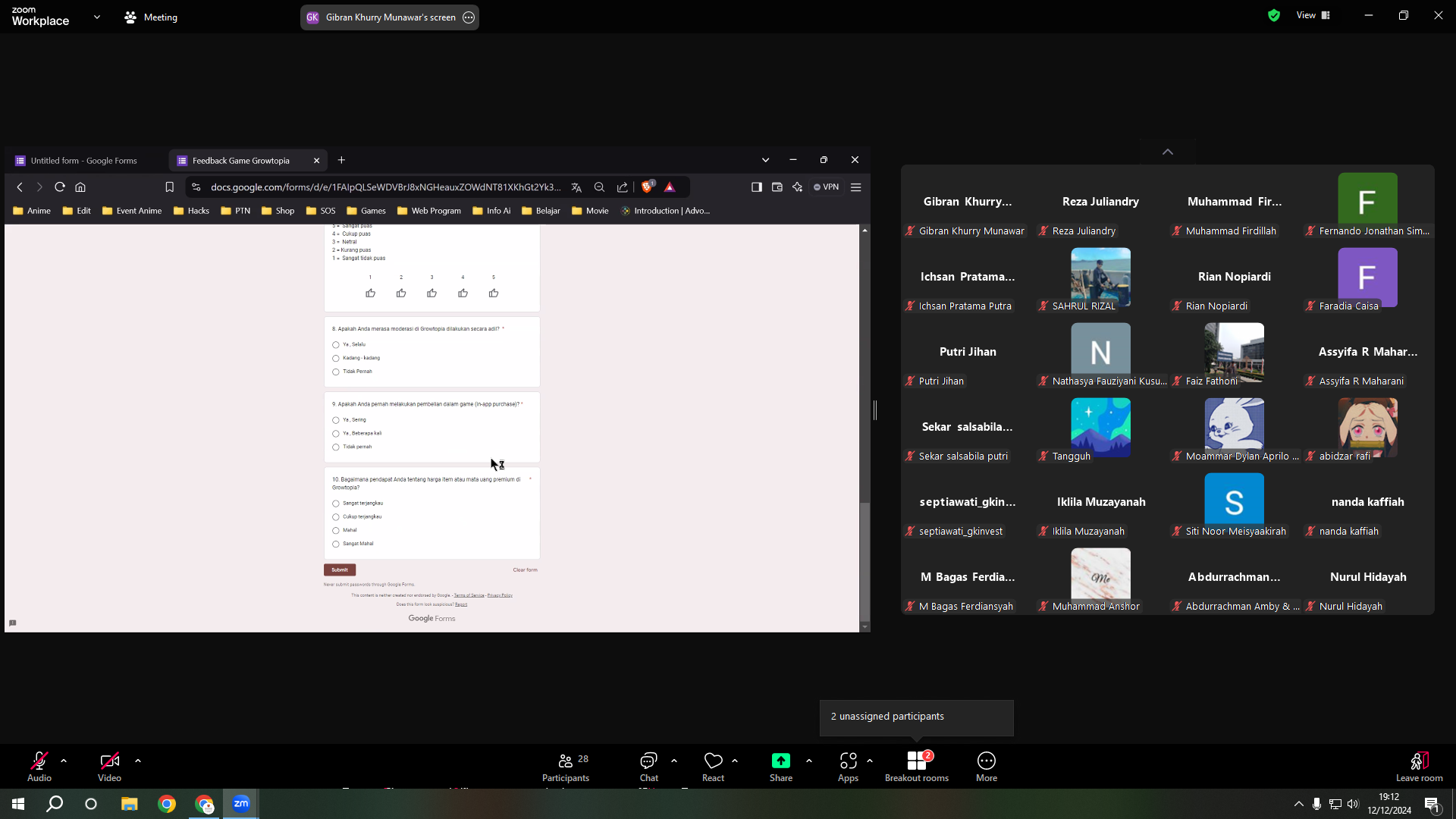Click the "Clear form" link
This screenshot has width=1456, height=819.
[x=525, y=570]
